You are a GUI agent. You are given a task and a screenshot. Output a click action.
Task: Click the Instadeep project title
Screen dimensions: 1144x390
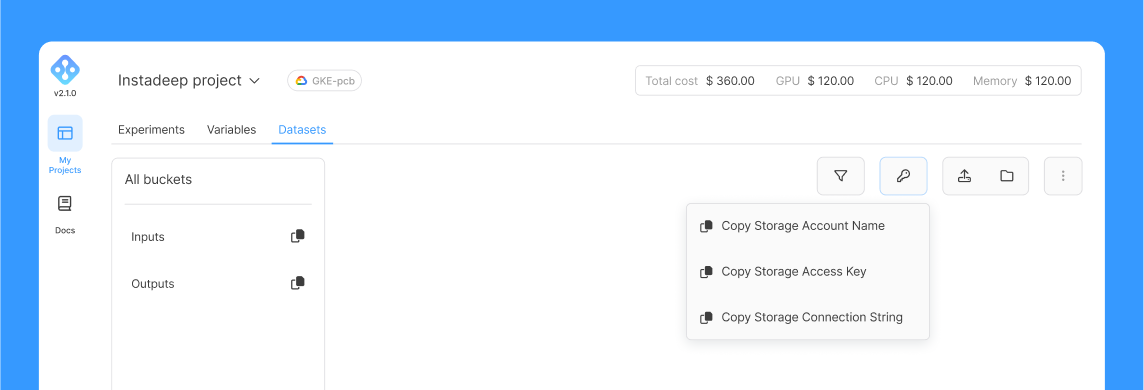(179, 80)
